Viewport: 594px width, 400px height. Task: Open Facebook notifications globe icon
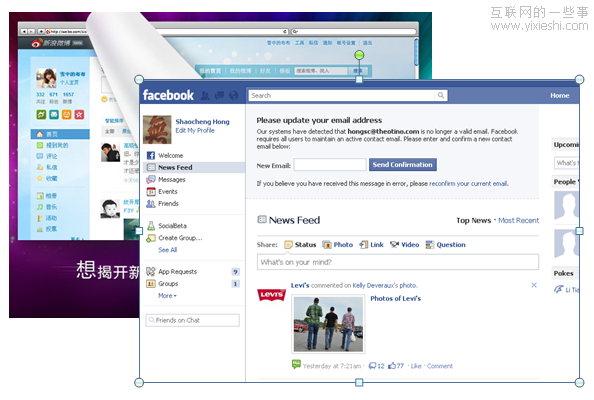click(234, 95)
